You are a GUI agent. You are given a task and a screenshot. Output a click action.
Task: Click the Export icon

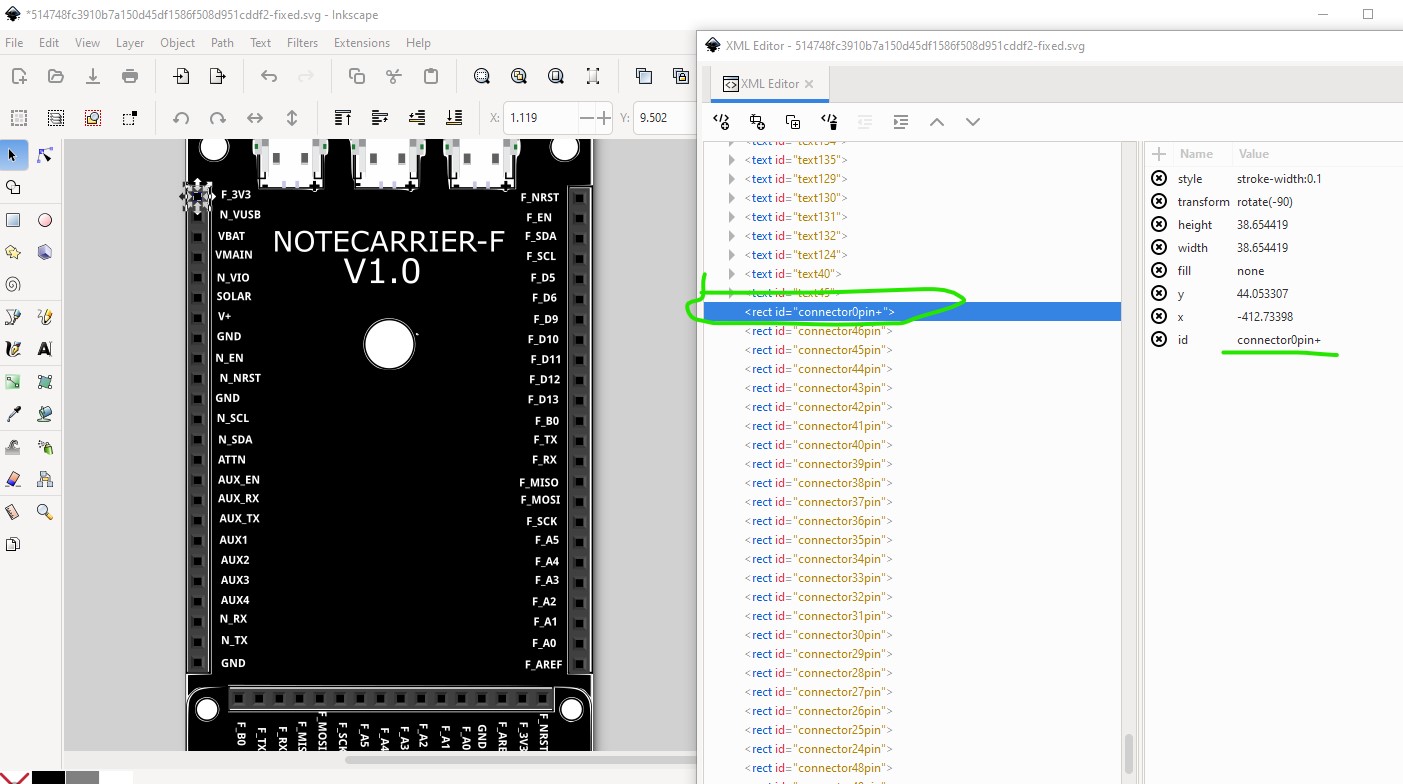[x=217, y=76]
